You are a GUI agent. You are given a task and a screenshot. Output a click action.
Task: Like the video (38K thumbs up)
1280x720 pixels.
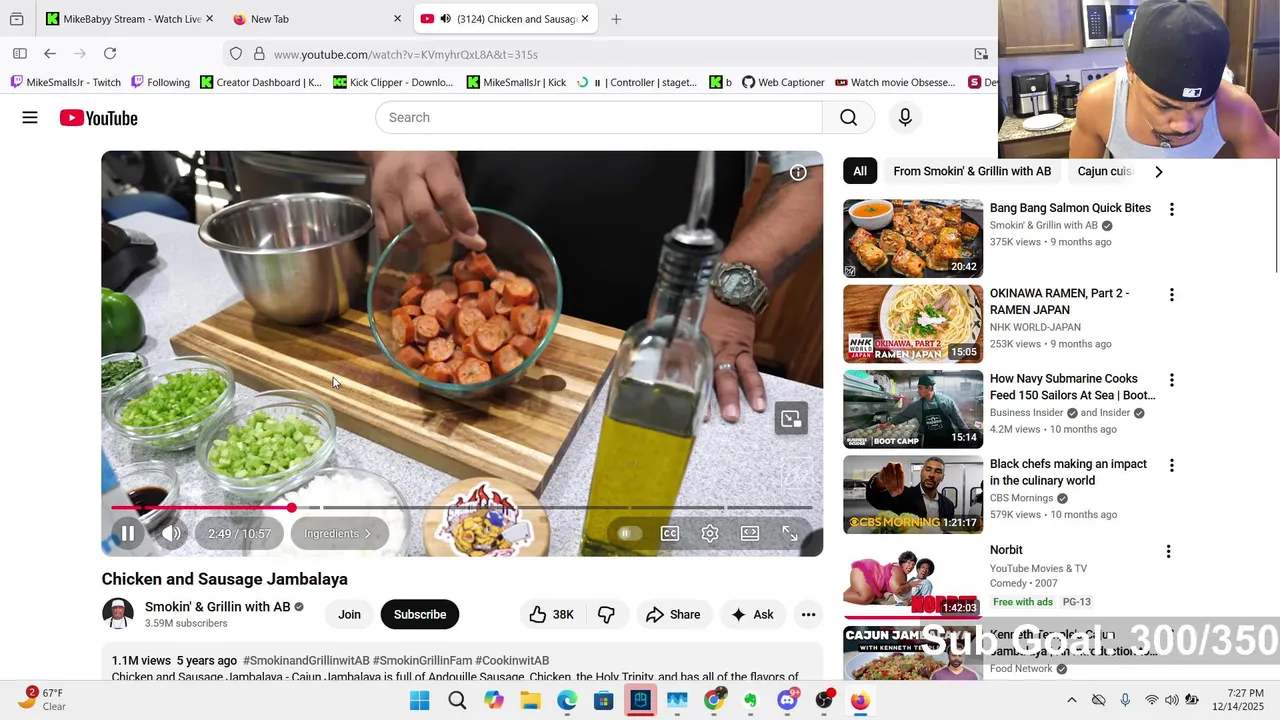pos(551,615)
